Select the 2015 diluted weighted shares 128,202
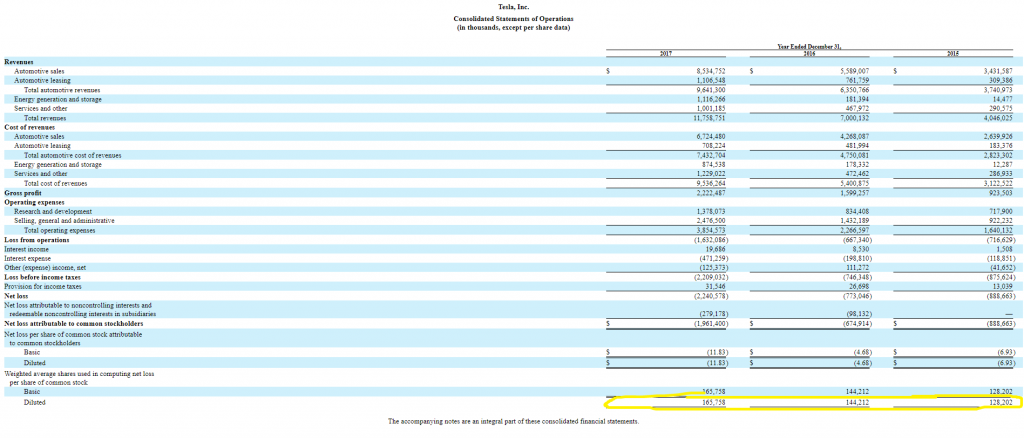 1001,404
